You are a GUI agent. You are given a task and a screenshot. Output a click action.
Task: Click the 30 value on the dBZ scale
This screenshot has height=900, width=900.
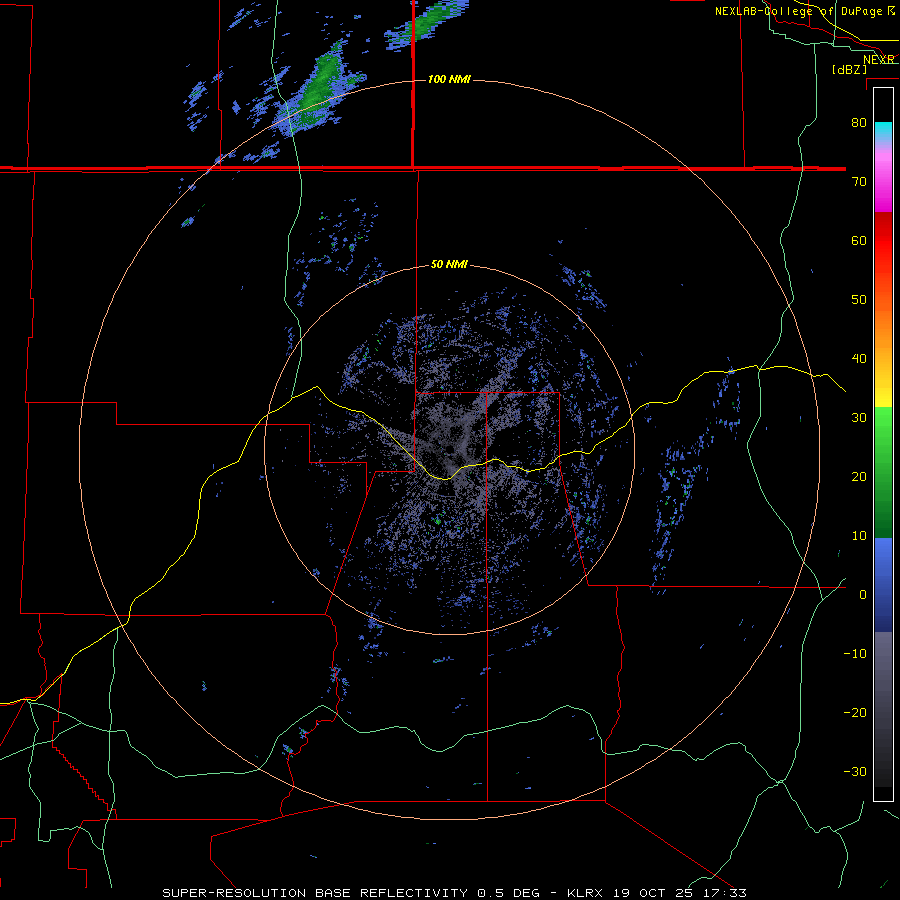pos(859,418)
